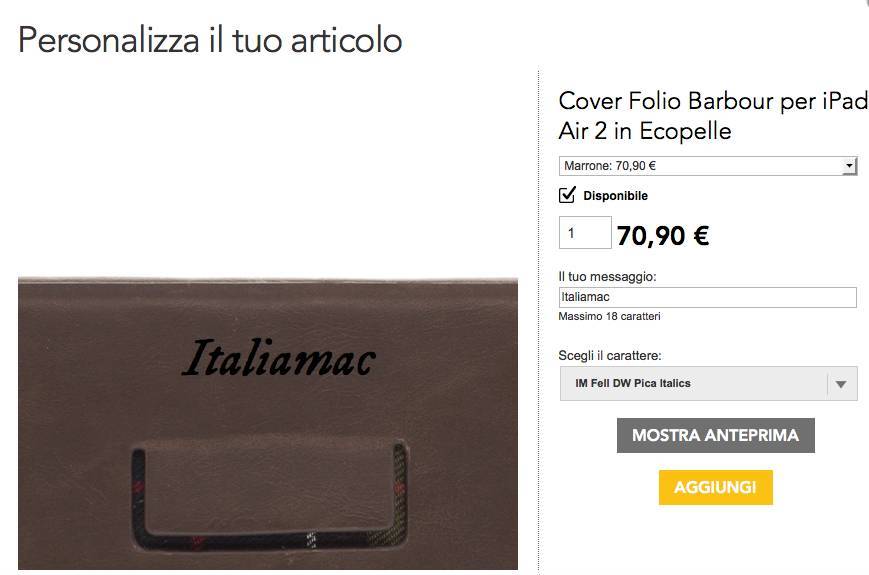Focus the quantity field showing 1
The image size is (869, 575).
pyautogui.click(x=585, y=233)
